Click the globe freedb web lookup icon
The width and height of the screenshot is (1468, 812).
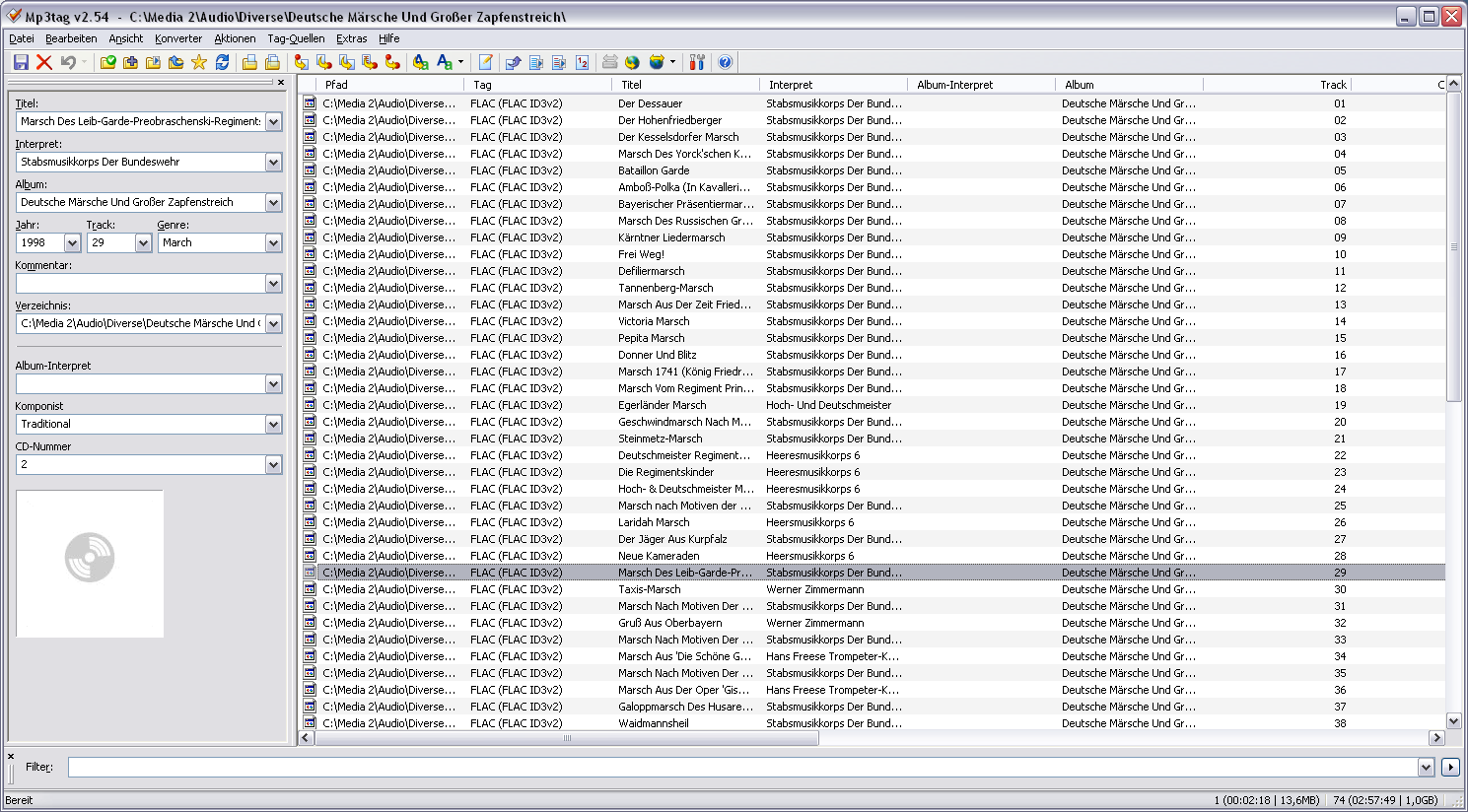coord(632,62)
